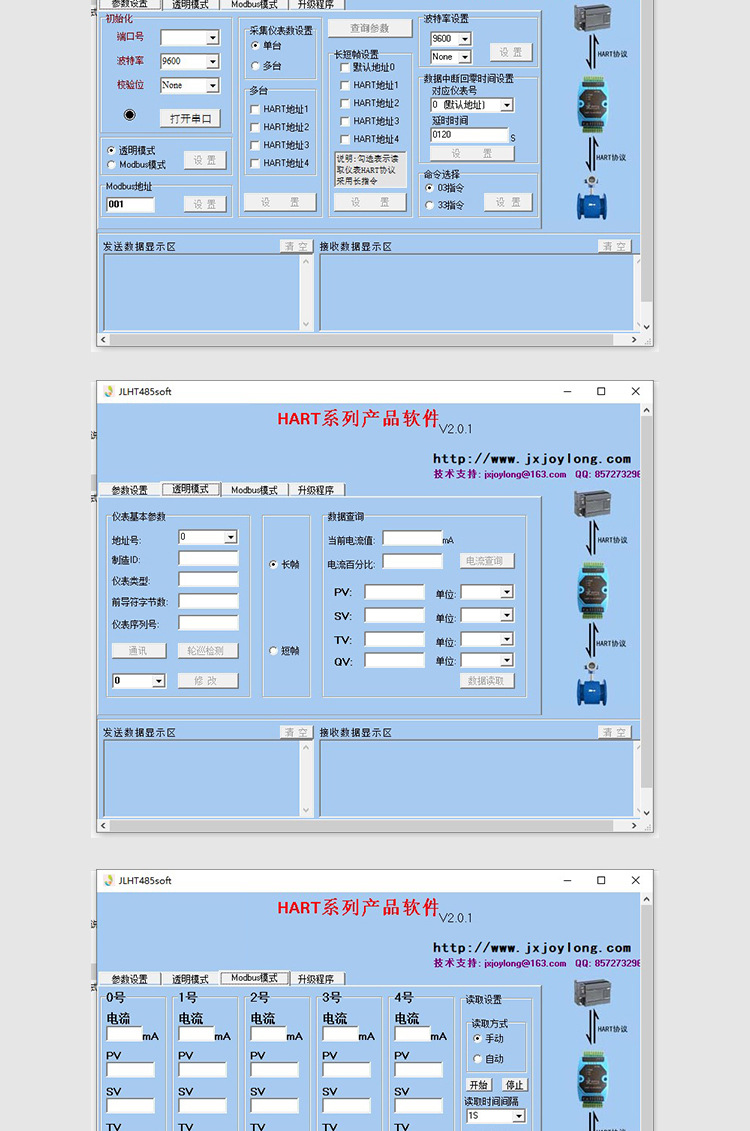Open 9600 dropdown in 波特率设置 group
Image resolution: width=750 pixels, height=1131 pixels.
[464, 39]
